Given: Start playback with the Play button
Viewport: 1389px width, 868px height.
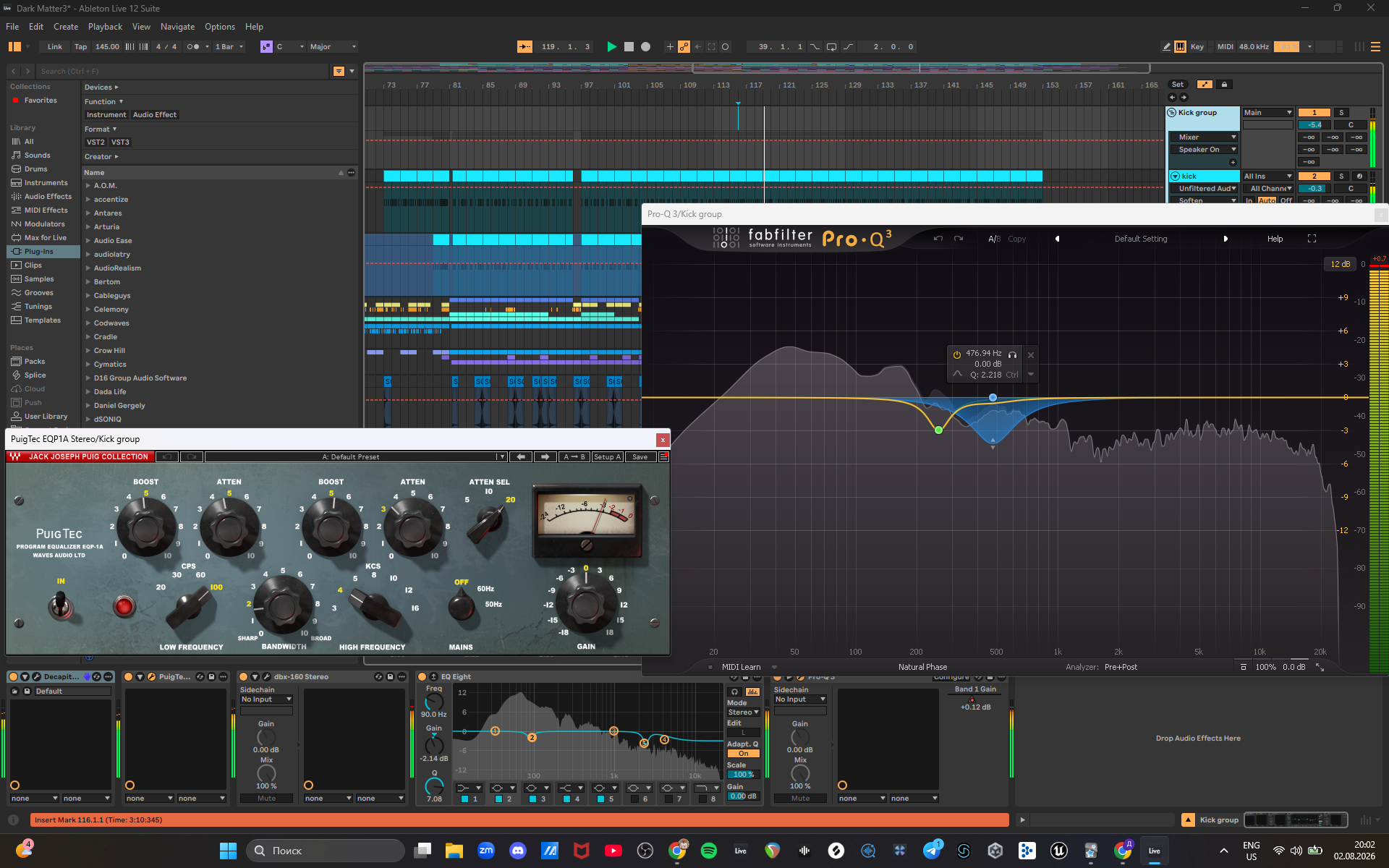Looking at the screenshot, I should (611, 47).
